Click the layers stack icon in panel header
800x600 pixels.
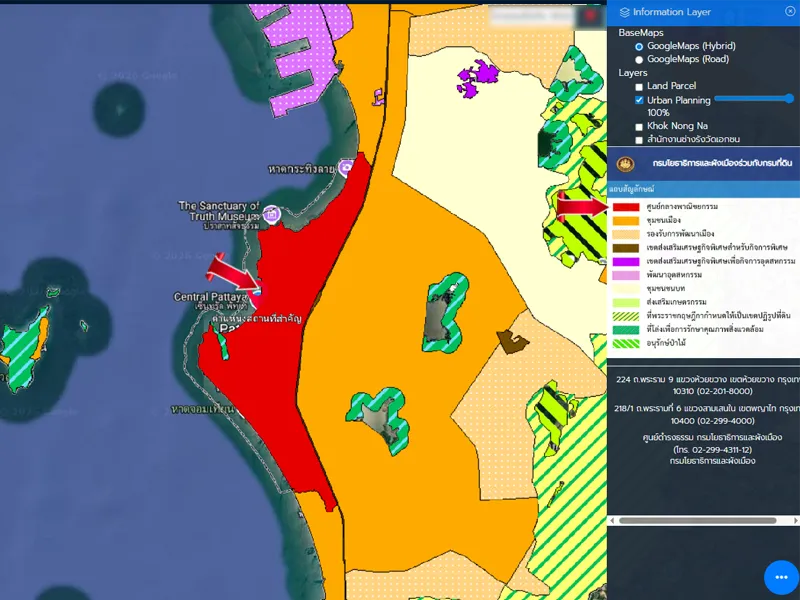click(x=625, y=12)
